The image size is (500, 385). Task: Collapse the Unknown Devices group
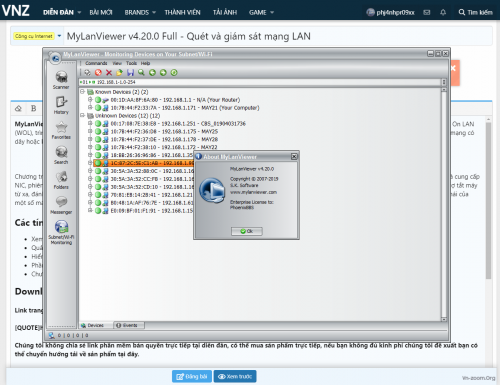pyautogui.click(x=82, y=116)
